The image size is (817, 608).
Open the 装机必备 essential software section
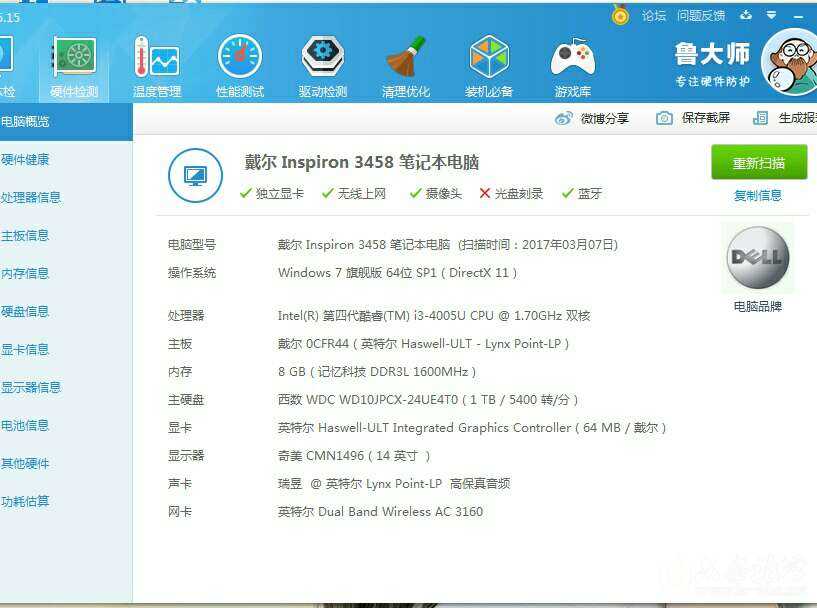click(489, 66)
